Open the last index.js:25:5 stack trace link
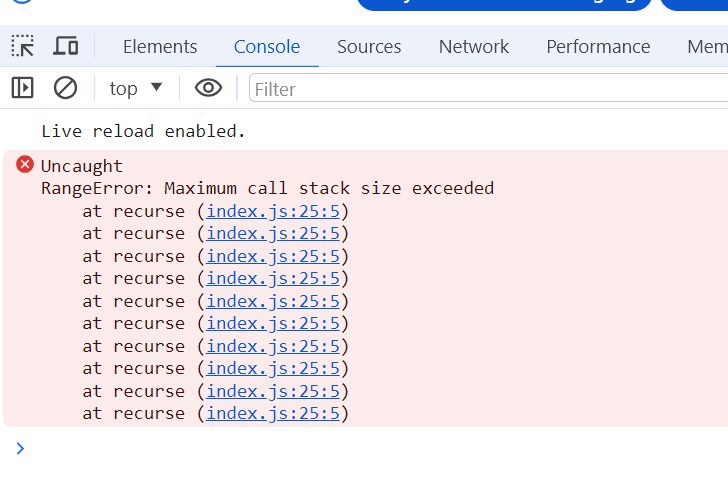The image size is (728, 500). point(274,413)
